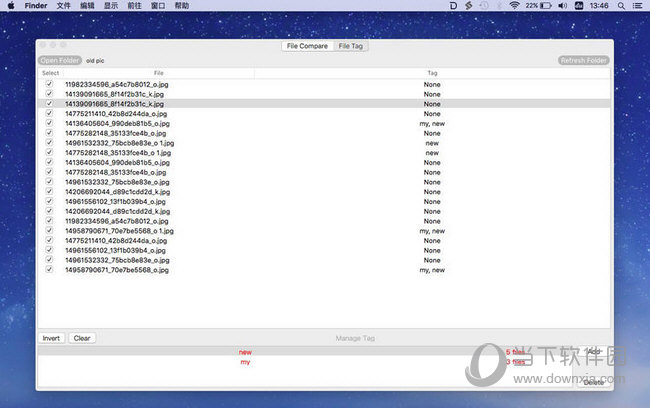Select the 'my' tag row in Manage Tag
The image size is (650, 408).
[x=306, y=362]
